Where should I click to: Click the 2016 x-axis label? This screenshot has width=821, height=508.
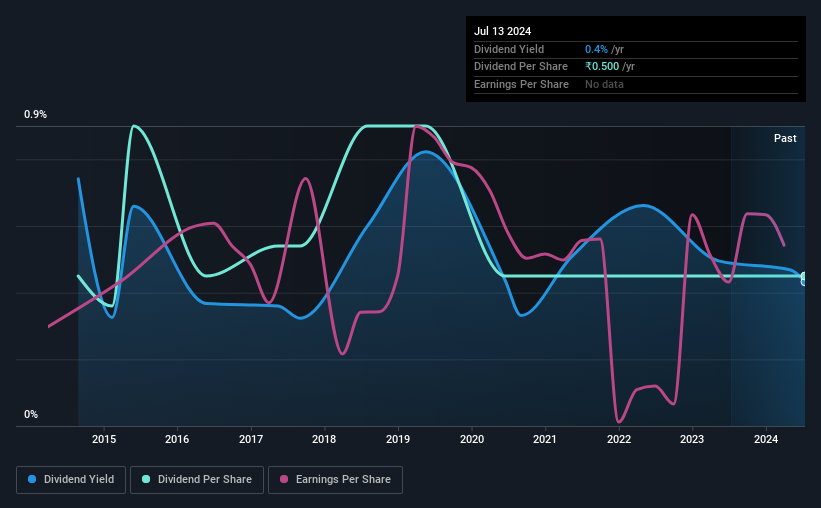pyautogui.click(x=177, y=439)
